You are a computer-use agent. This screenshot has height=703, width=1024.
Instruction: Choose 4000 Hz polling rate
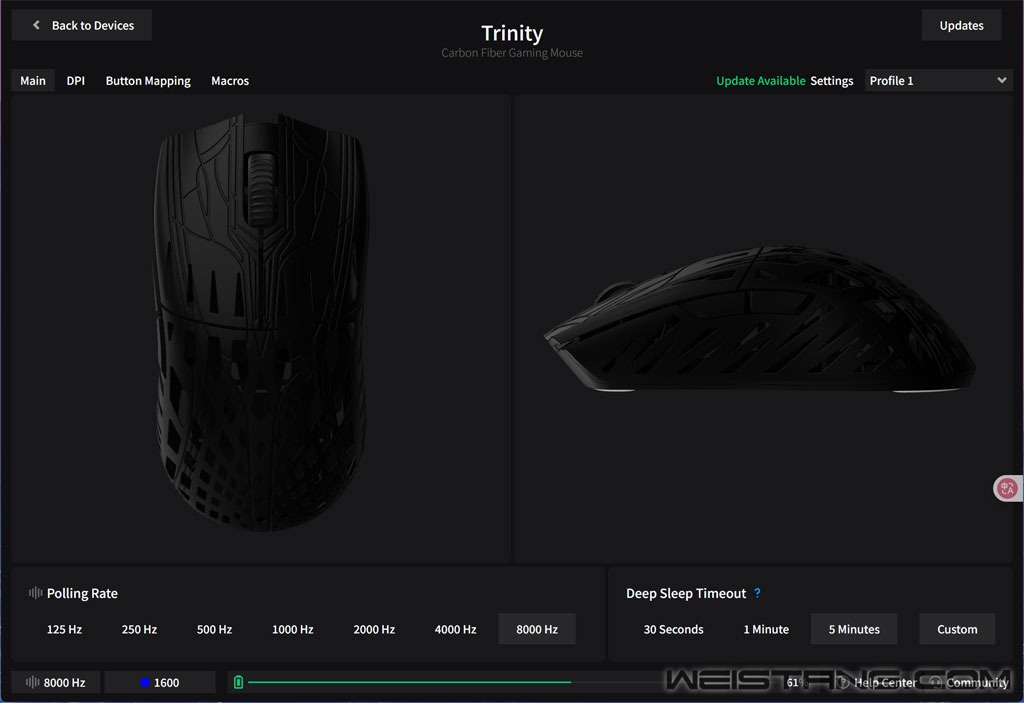(455, 629)
